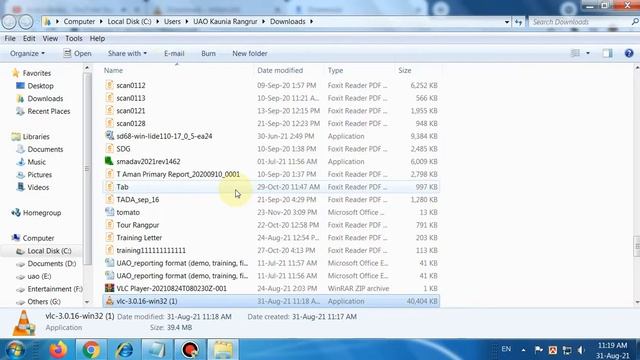The width and height of the screenshot is (640, 360).
Task: Sort by the Type column header
Action: click(x=336, y=70)
